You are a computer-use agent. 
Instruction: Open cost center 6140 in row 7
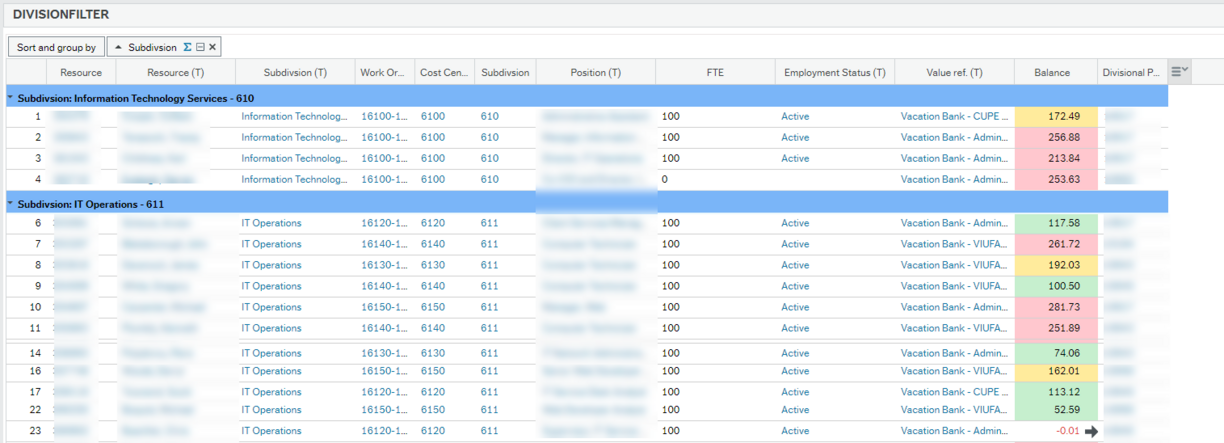pyautogui.click(x=433, y=244)
